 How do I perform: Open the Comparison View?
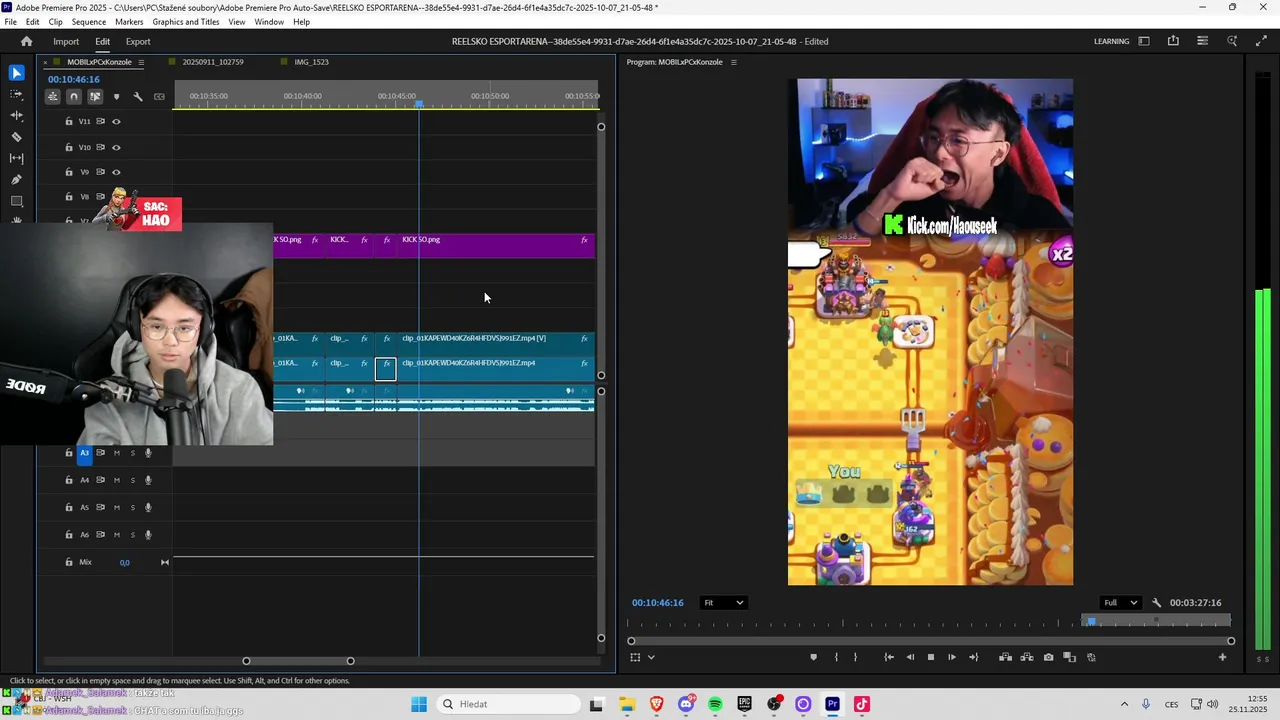pyautogui.click(x=1069, y=657)
